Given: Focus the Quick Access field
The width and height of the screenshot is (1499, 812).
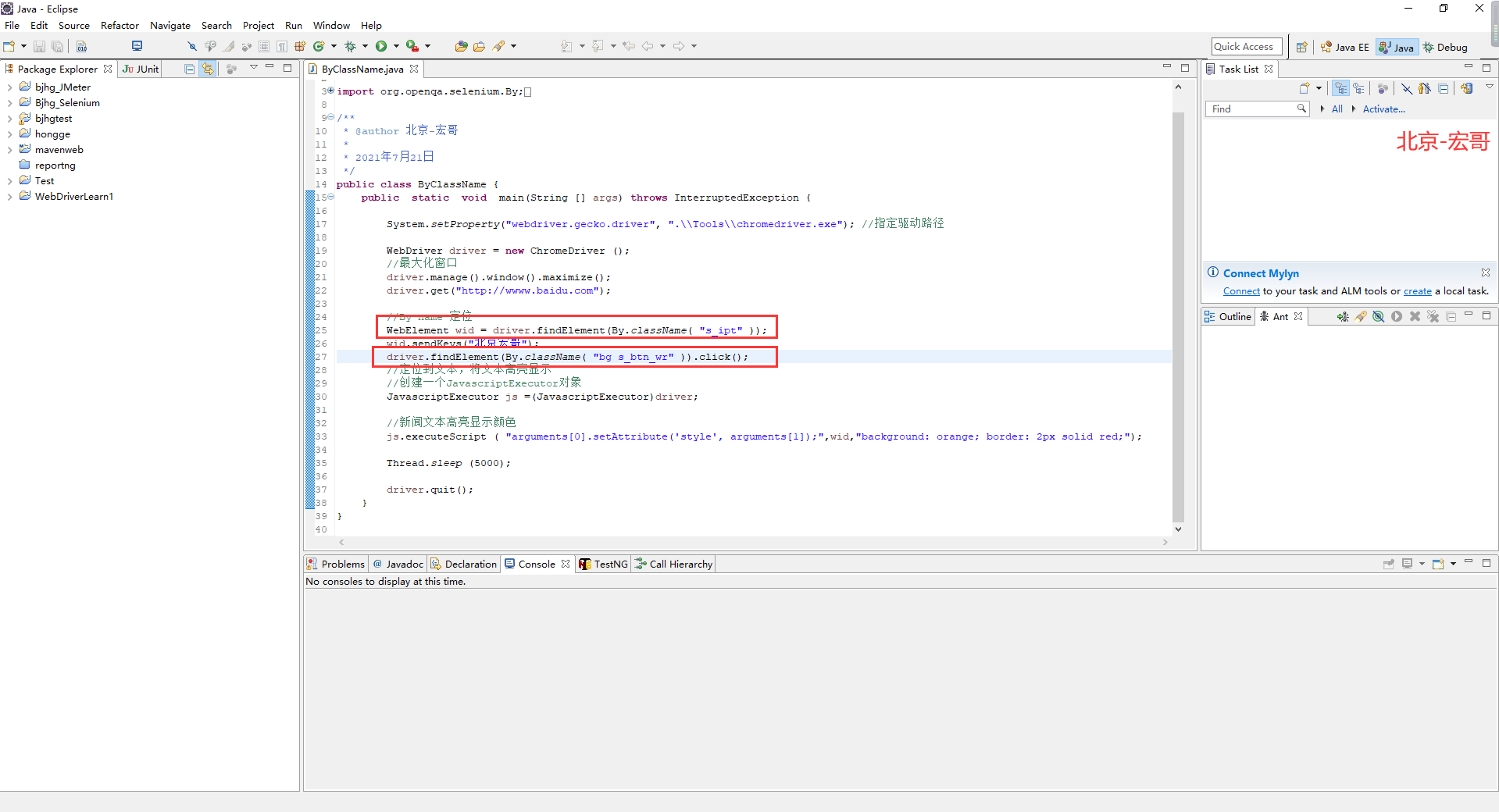Looking at the screenshot, I should (x=1247, y=47).
